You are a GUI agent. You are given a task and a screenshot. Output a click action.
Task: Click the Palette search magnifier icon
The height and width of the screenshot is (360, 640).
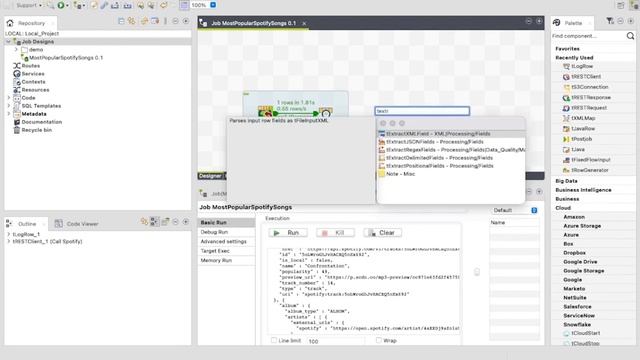tap(630, 36)
